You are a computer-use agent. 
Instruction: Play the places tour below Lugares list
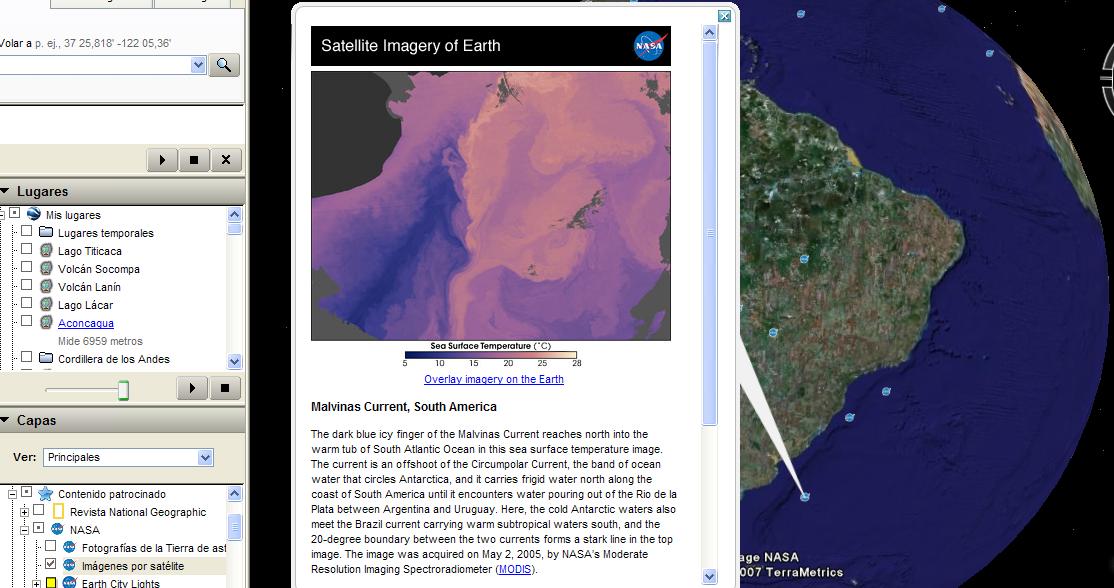192,388
